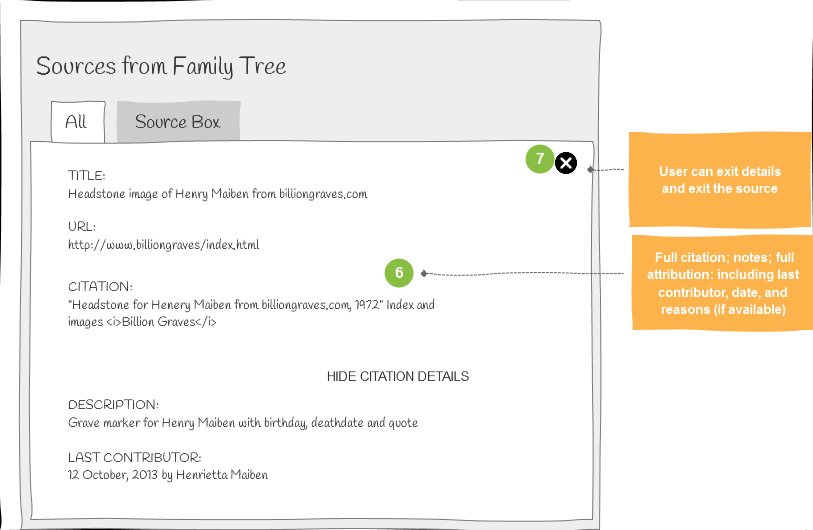
Task: Open the billiongraves index.html URL link
Action: [x=163, y=244]
